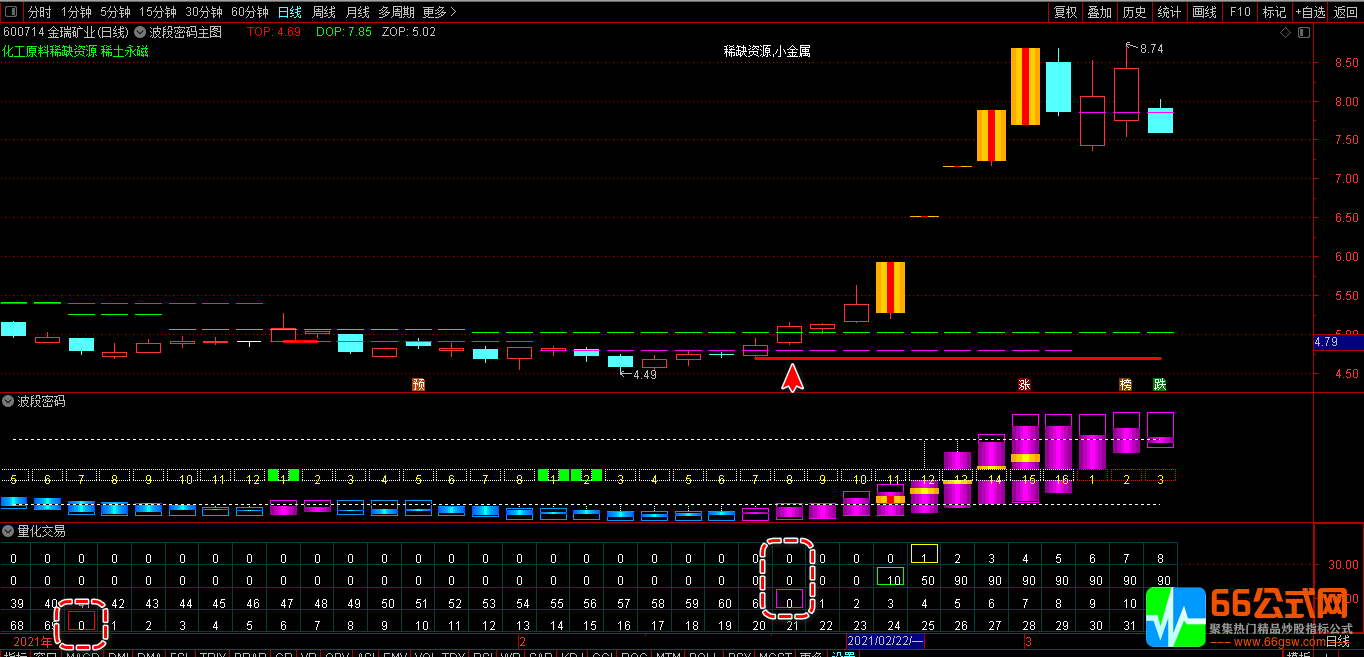Toggle 复权 price adjustment
The image size is (1364, 657).
pyautogui.click(x=1065, y=12)
